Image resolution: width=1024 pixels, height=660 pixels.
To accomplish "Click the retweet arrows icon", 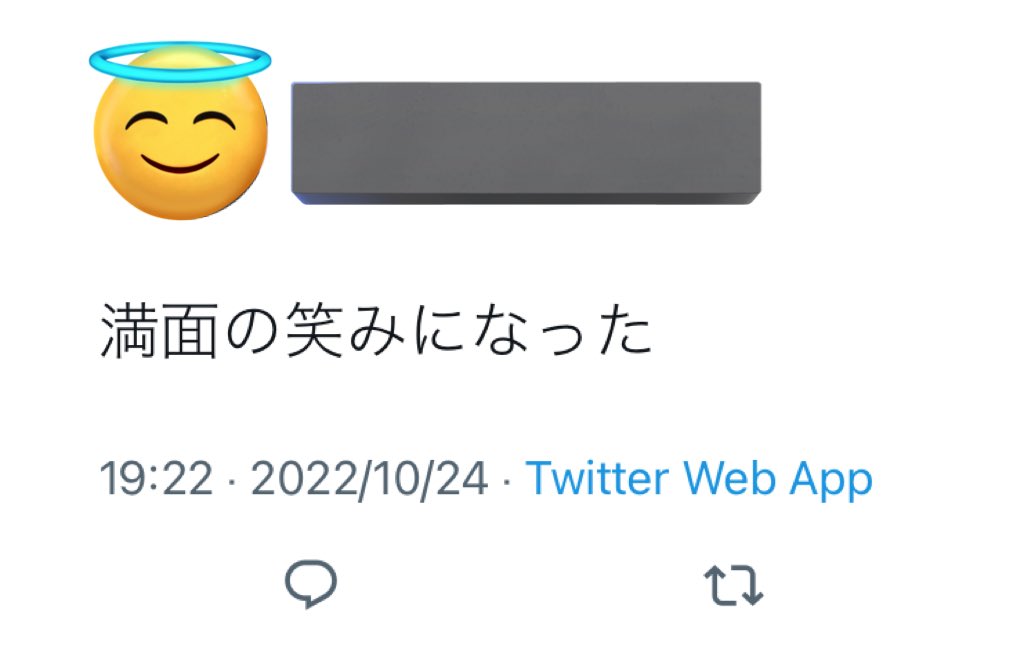I will coord(733,585).
